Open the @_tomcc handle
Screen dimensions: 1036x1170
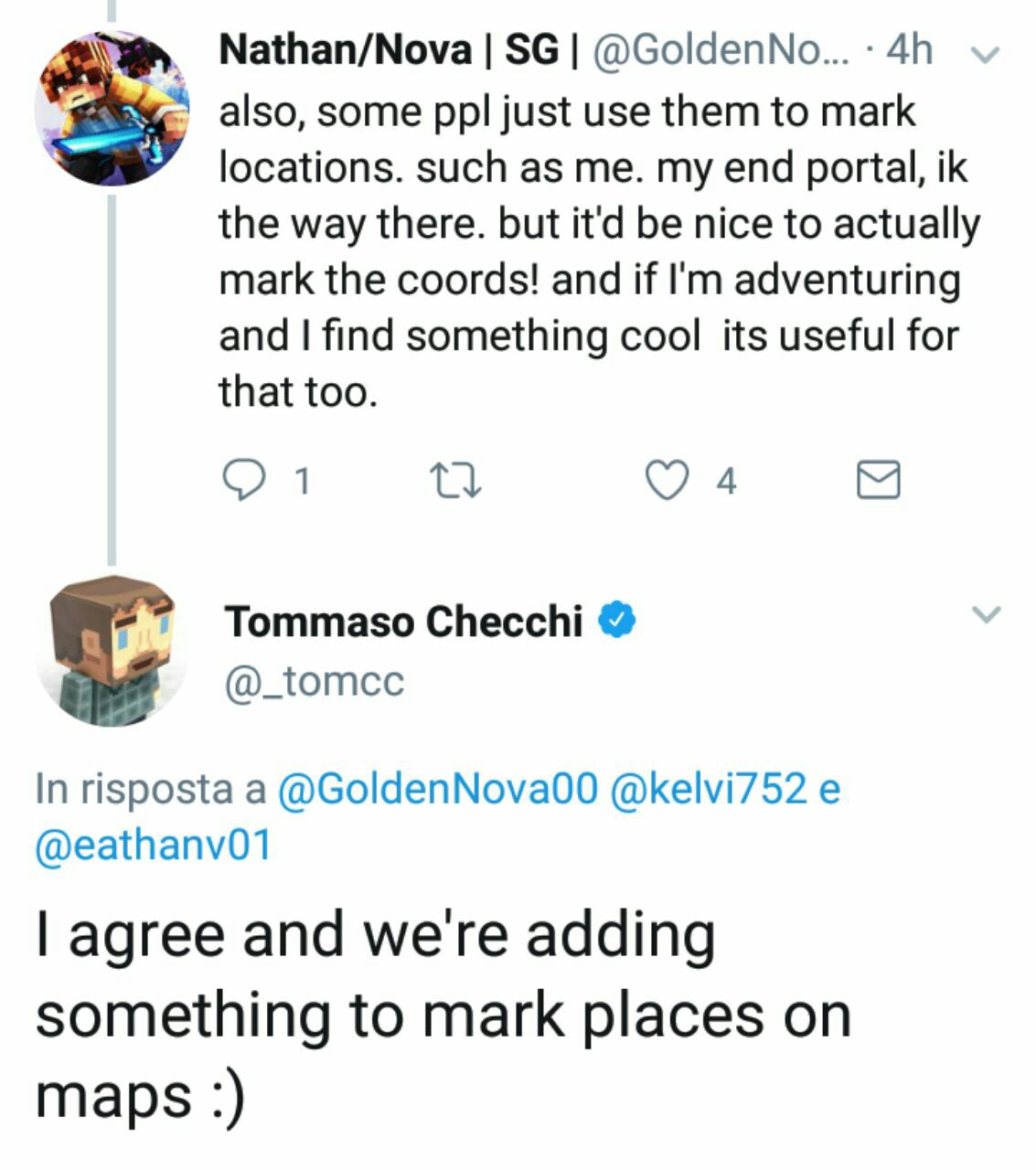point(314,681)
